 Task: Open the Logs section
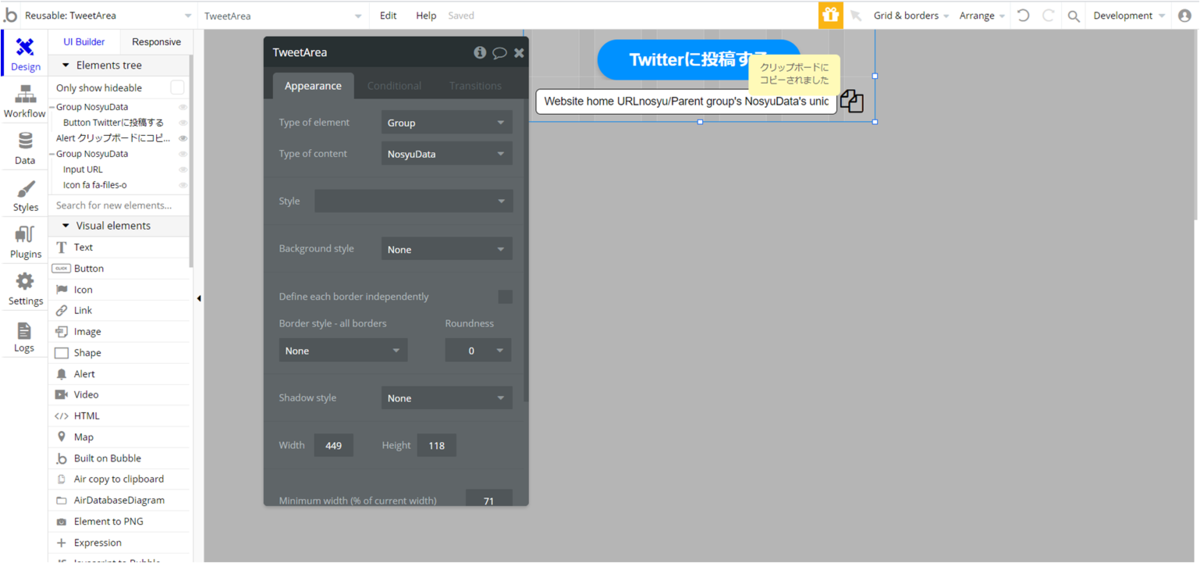click(25, 336)
